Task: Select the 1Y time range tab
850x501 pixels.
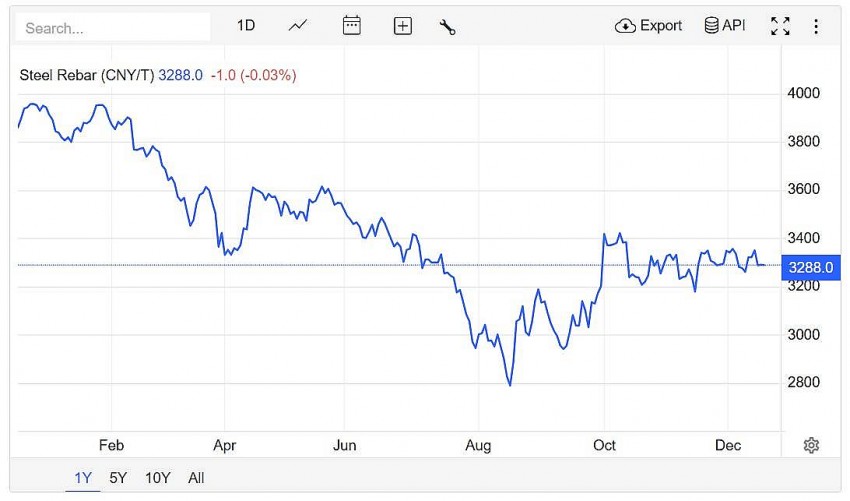Action: 83,478
